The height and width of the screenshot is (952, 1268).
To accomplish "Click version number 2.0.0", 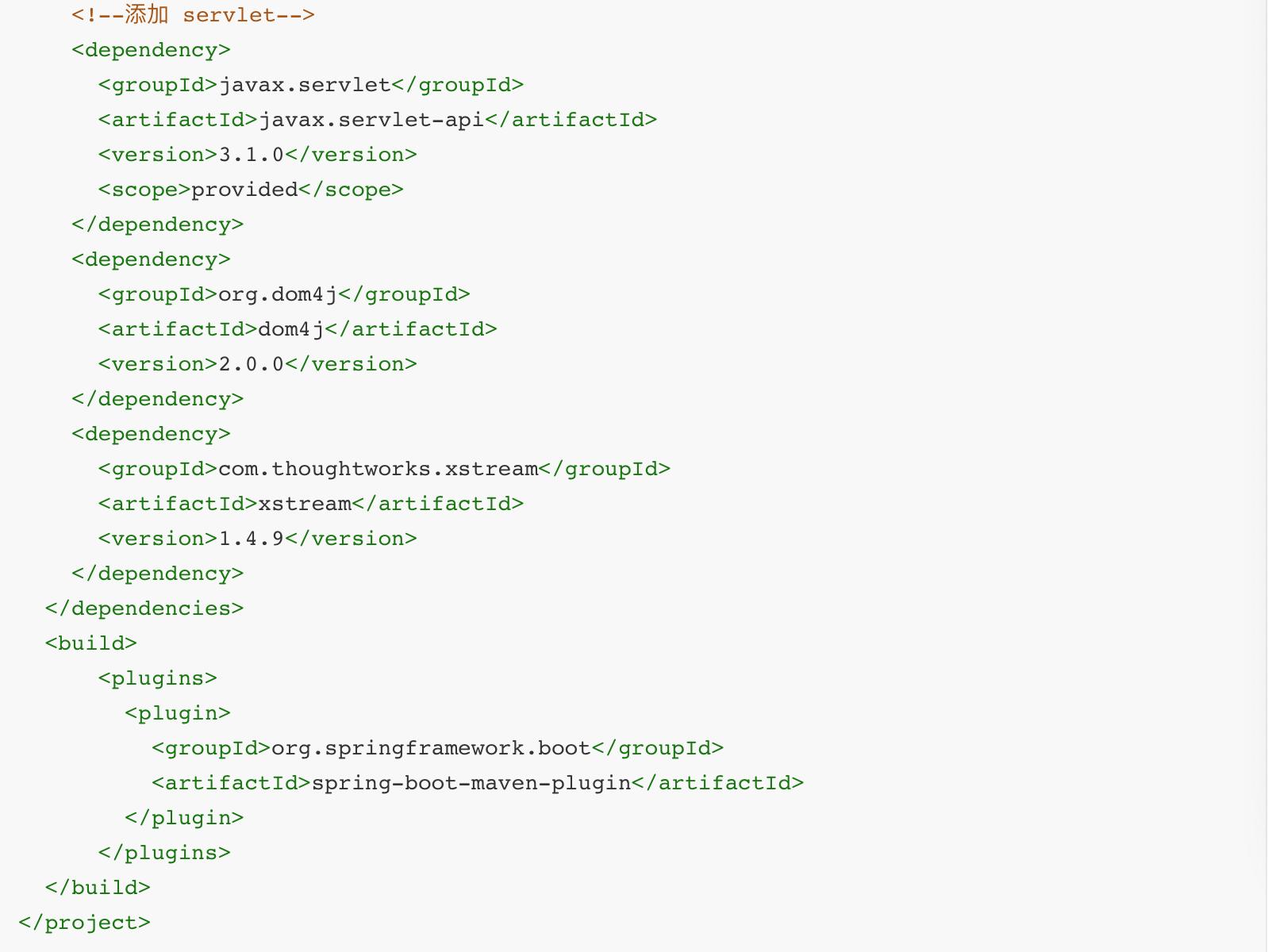I will (251, 364).
